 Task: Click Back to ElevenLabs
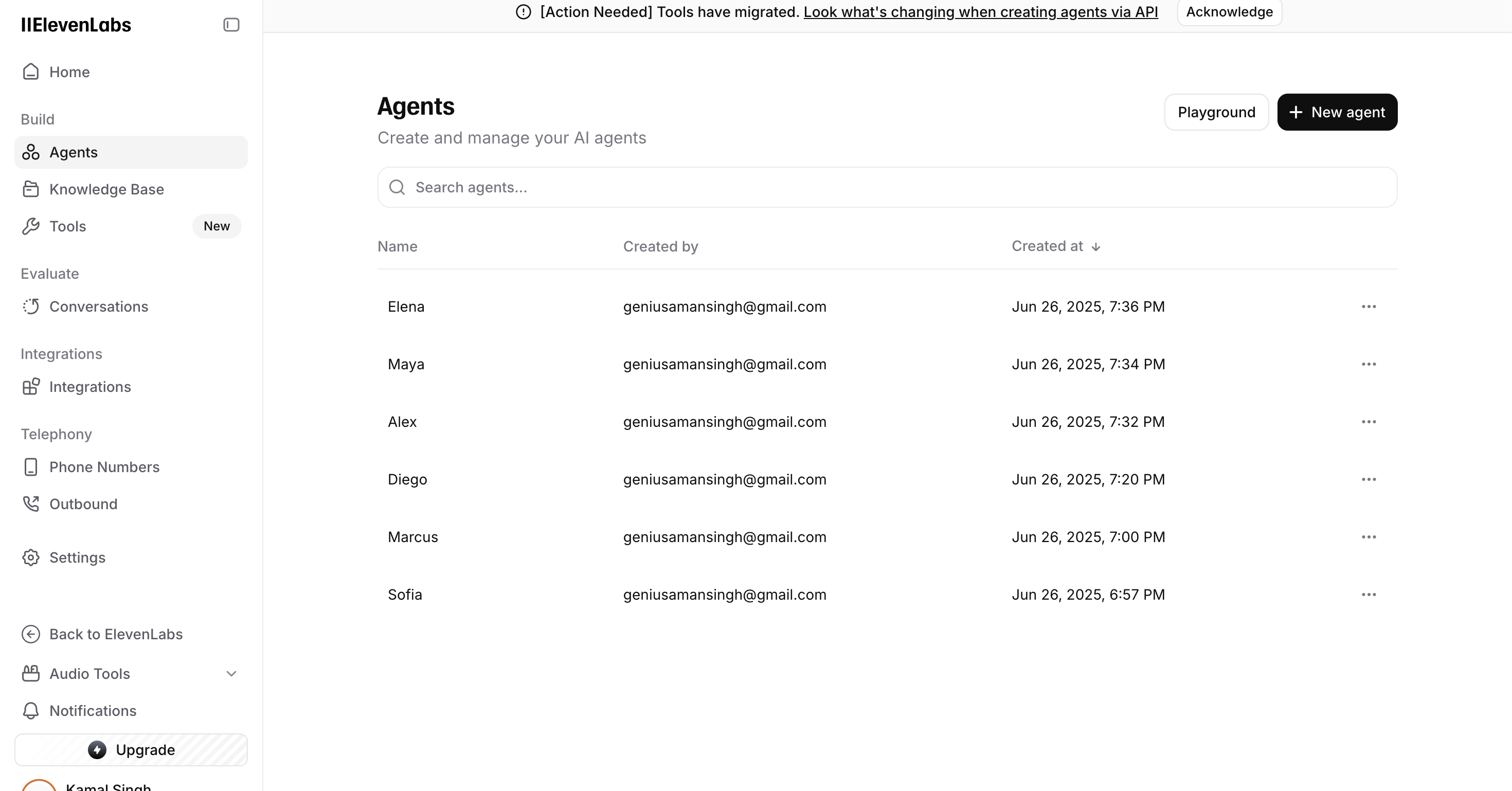click(x=116, y=634)
